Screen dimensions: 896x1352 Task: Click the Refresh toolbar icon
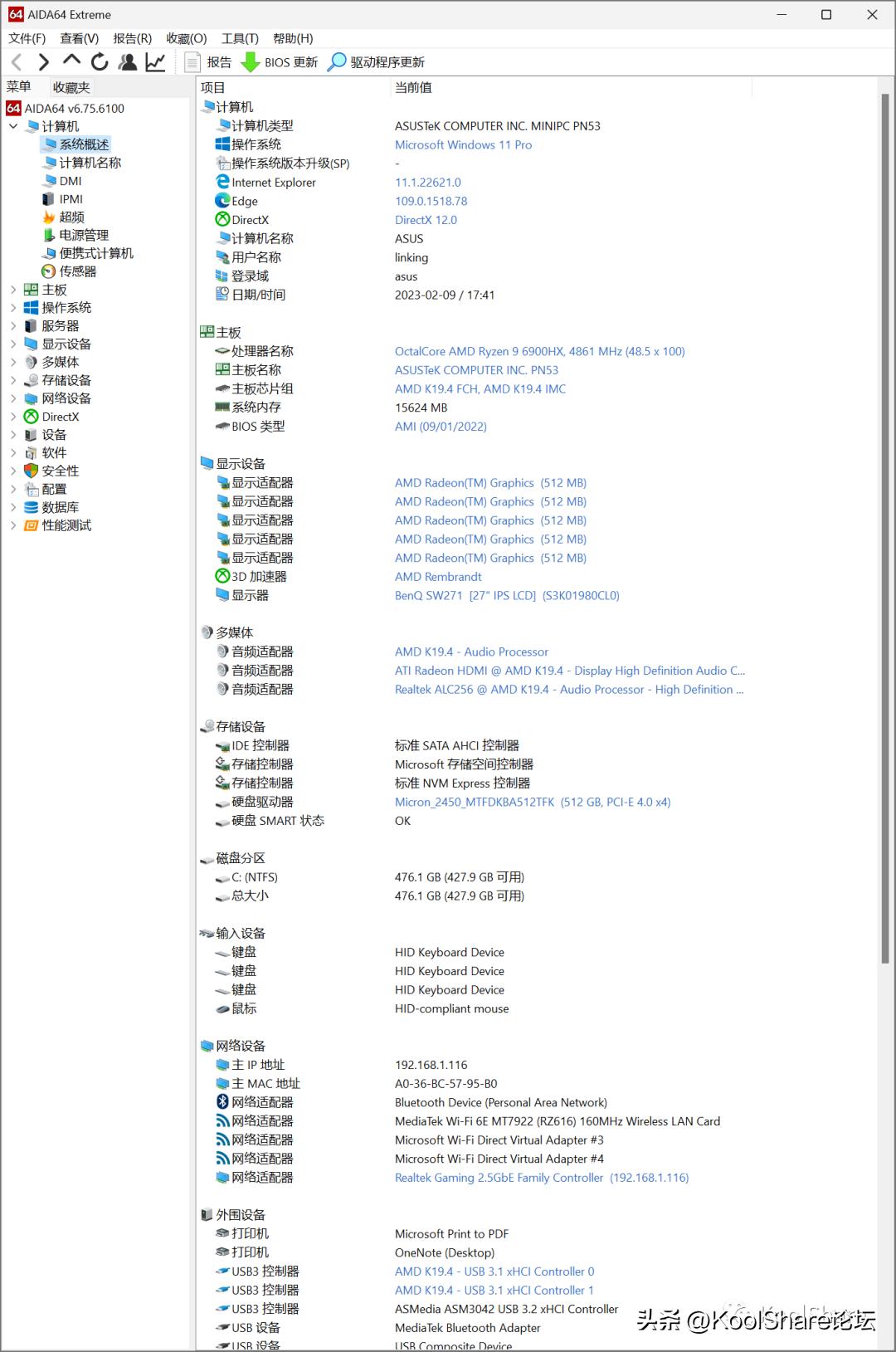[x=100, y=62]
